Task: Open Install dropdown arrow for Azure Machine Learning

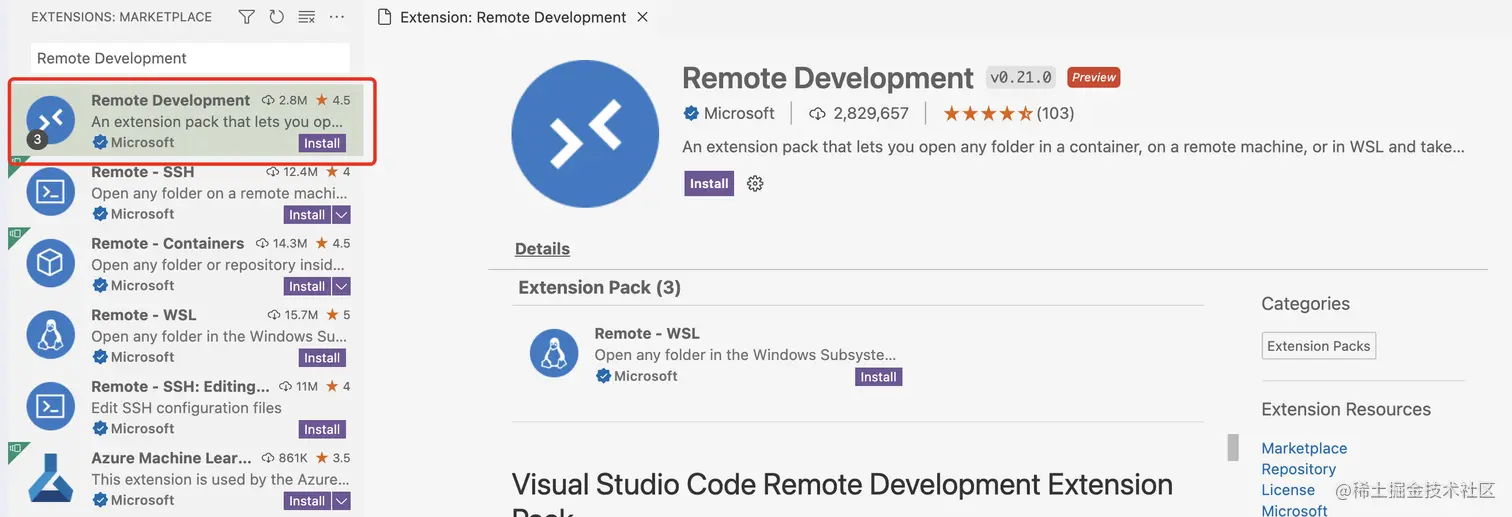Action: (x=342, y=501)
